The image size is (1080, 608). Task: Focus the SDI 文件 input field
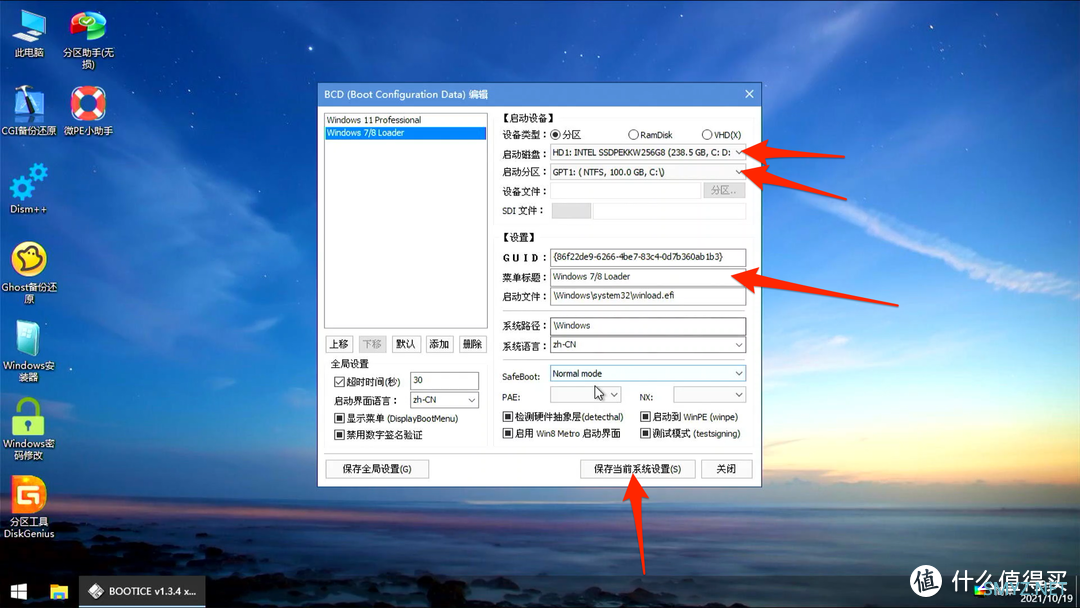[x=669, y=211]
